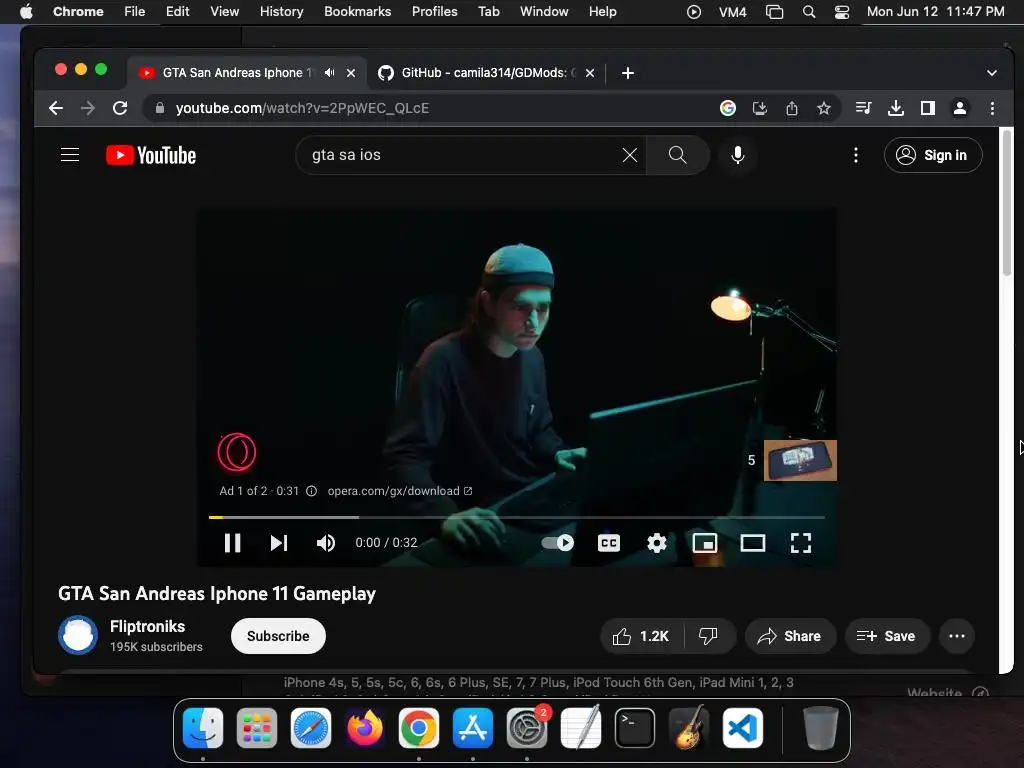
Task: Open macOS Control Center
Action: [x=842, y=12]
